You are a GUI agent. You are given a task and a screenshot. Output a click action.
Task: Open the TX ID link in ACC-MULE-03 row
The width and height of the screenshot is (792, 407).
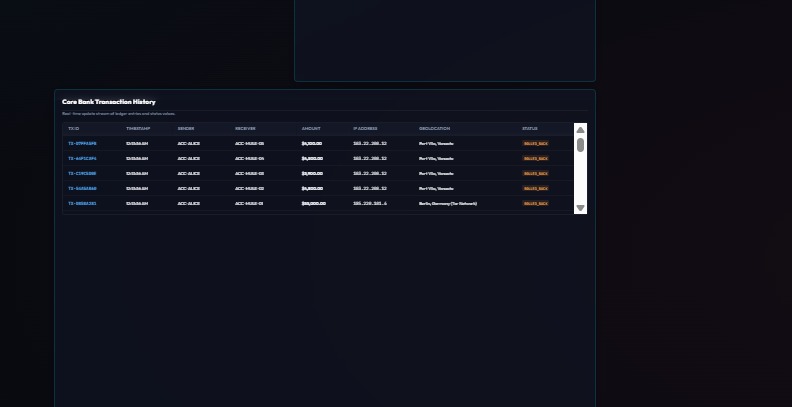click(x=82, y=174)
